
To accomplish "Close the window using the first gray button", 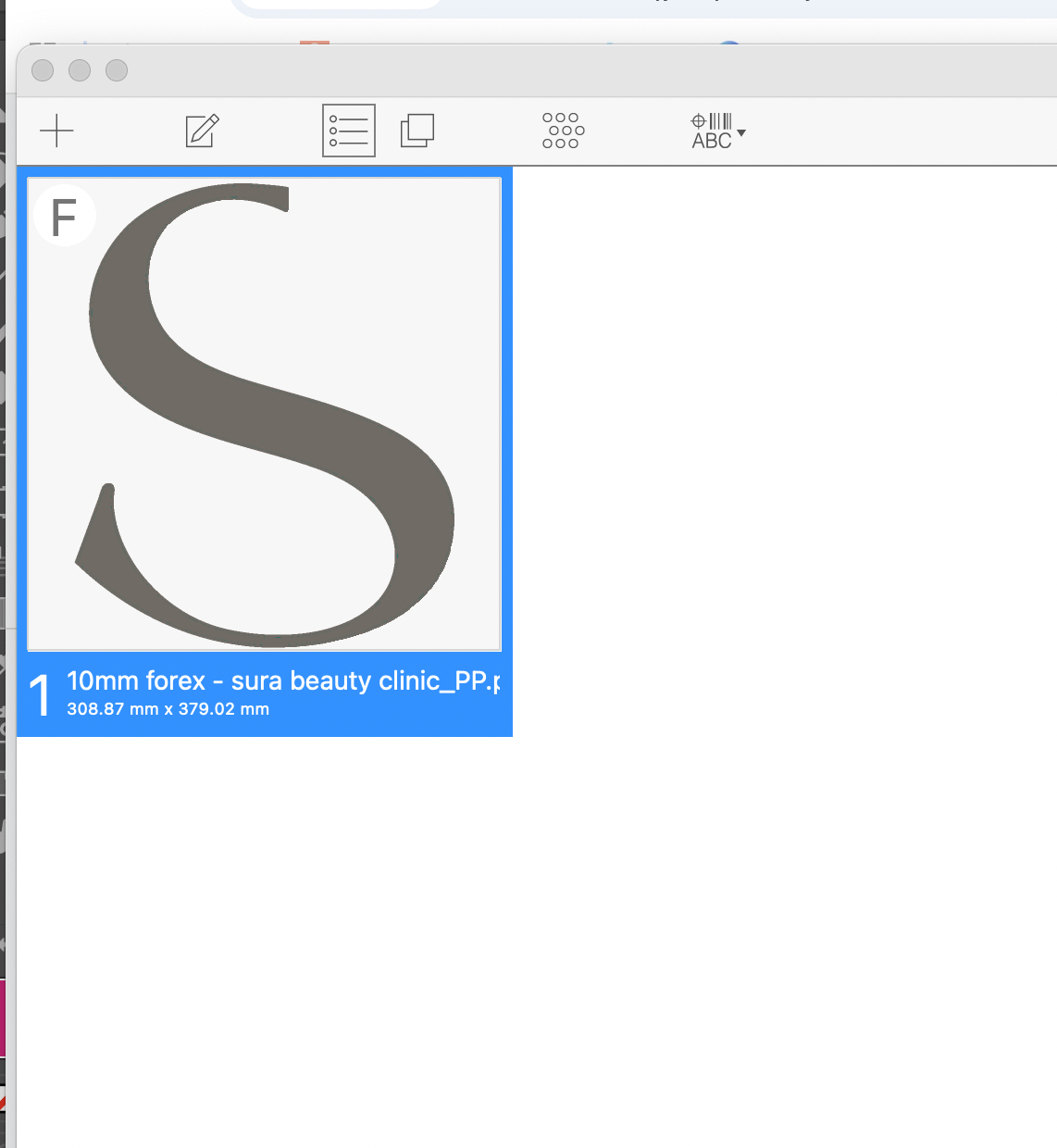I will click(x=43, y=70).
